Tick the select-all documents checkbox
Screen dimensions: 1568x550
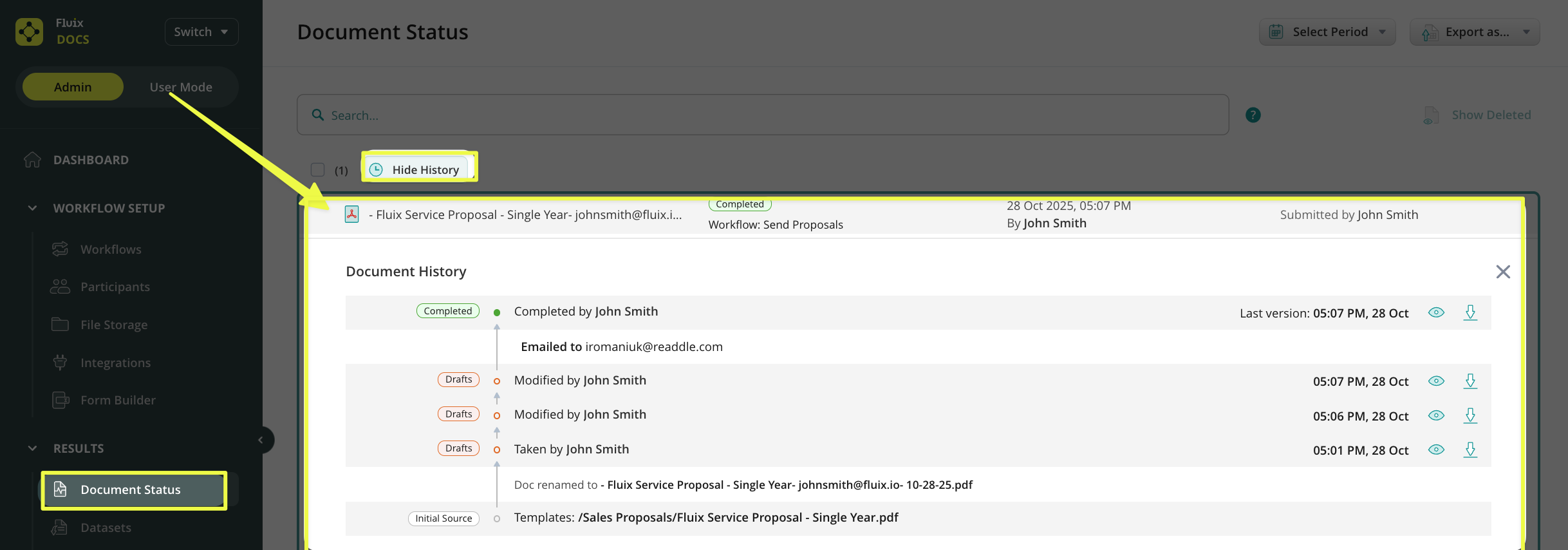(x=317, y=170)
